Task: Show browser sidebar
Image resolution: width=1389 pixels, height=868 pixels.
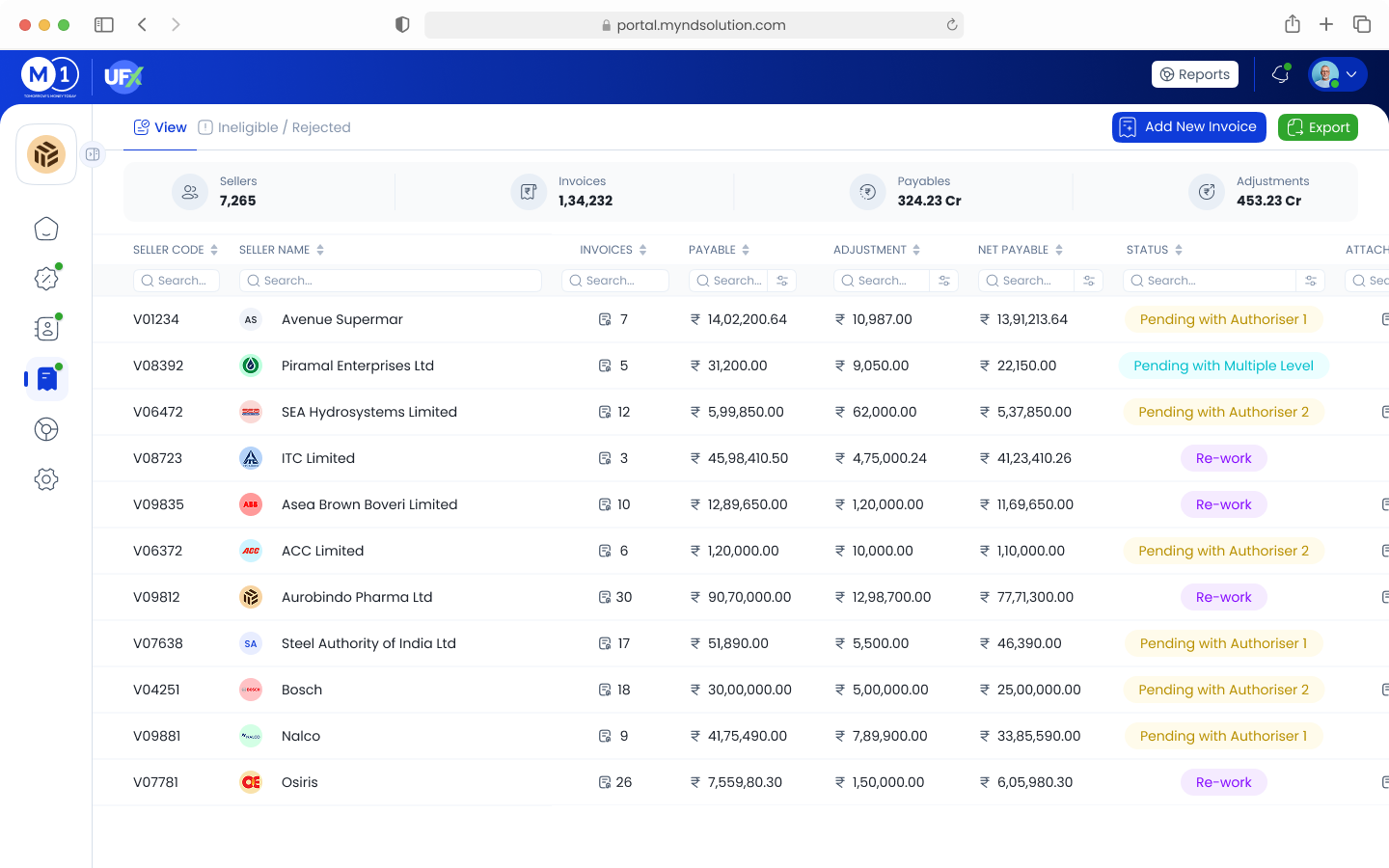Action: click(x=104, y=25)
